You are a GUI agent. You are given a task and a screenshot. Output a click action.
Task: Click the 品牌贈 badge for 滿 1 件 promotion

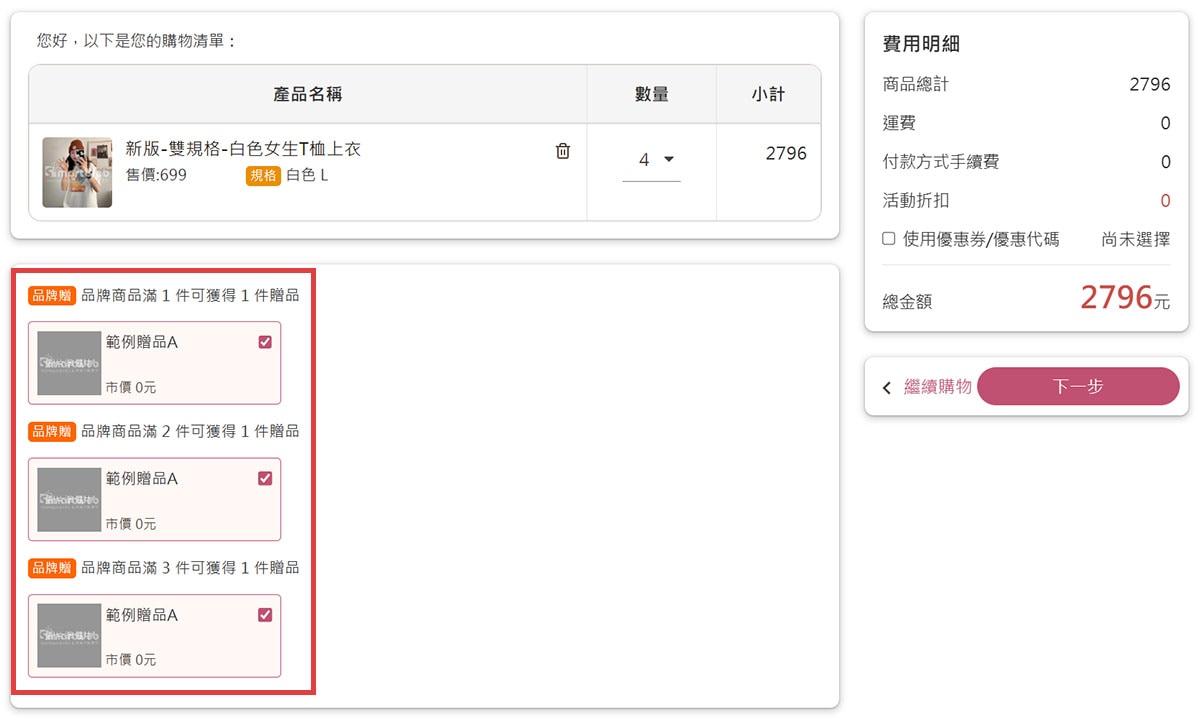click(52, 295)
